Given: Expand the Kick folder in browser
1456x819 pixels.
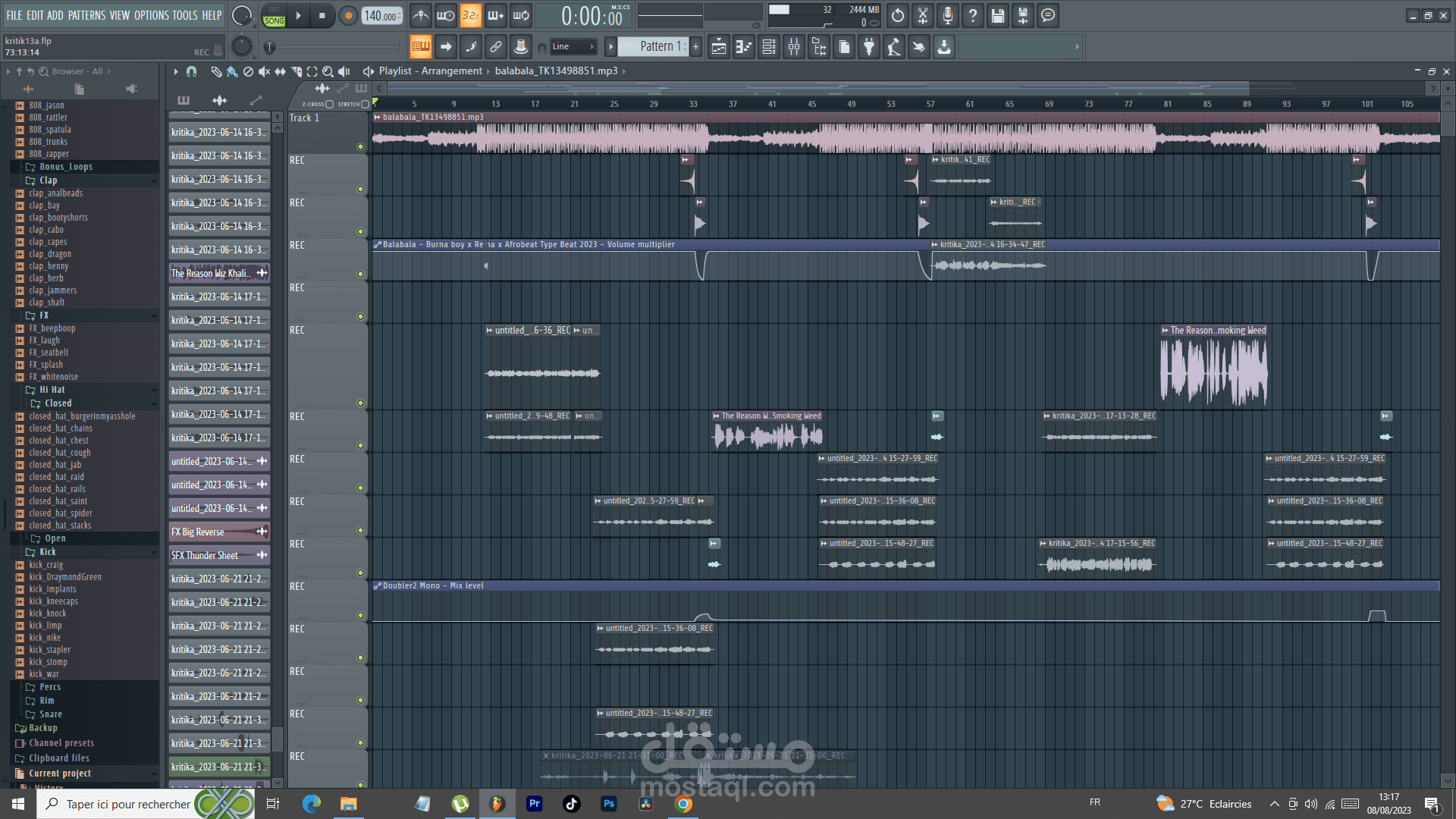Looking at the screenshot, I should [x=47, y=552].
